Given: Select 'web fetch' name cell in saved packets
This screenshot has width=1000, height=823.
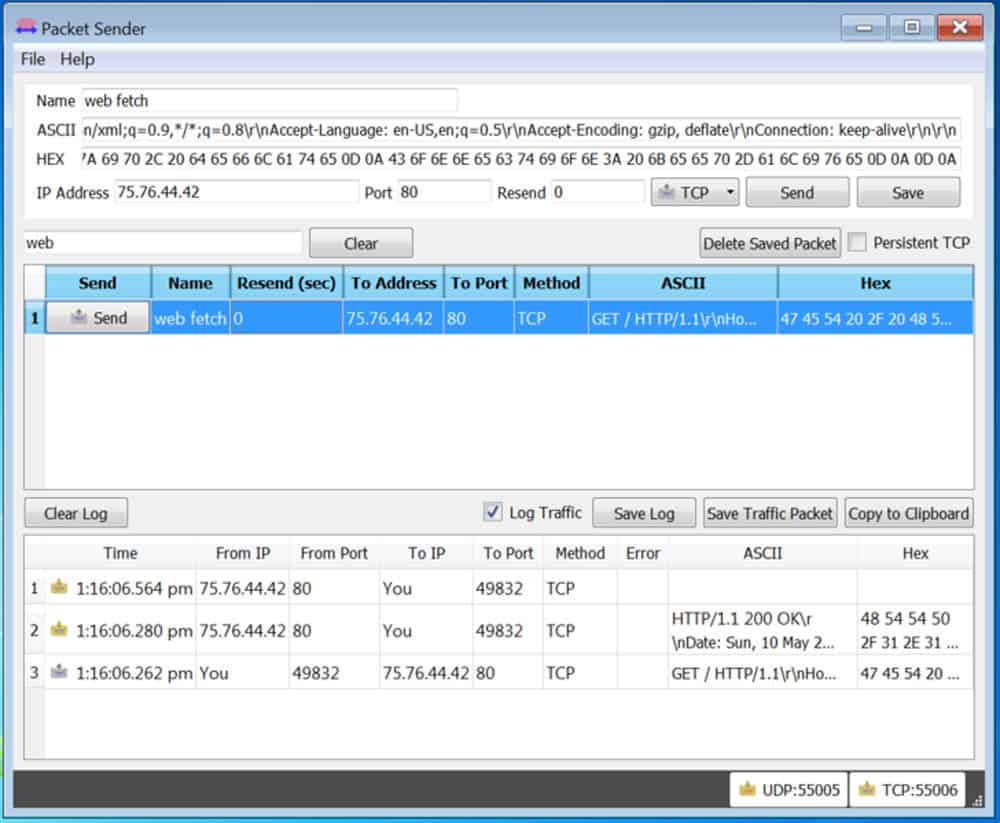Looking at the screenshot, I should point(190,318).
